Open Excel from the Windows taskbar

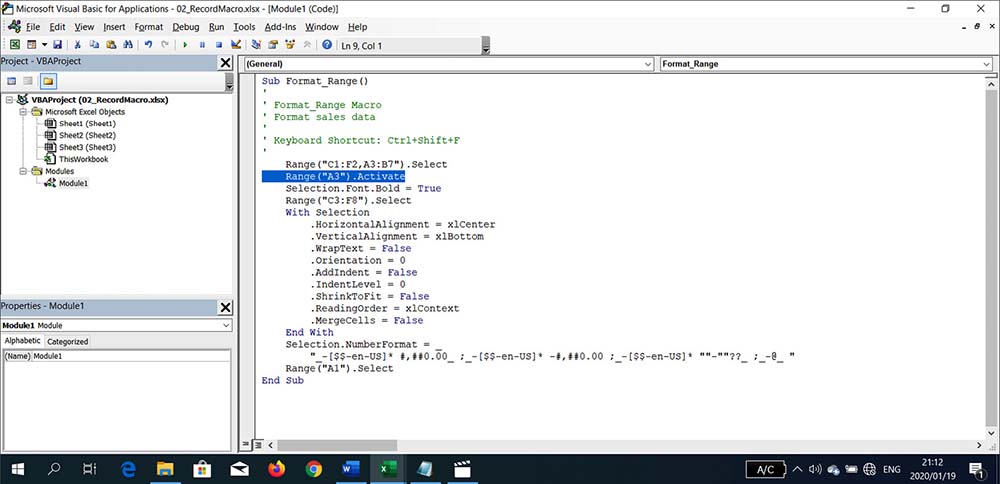tap(388, 469)
